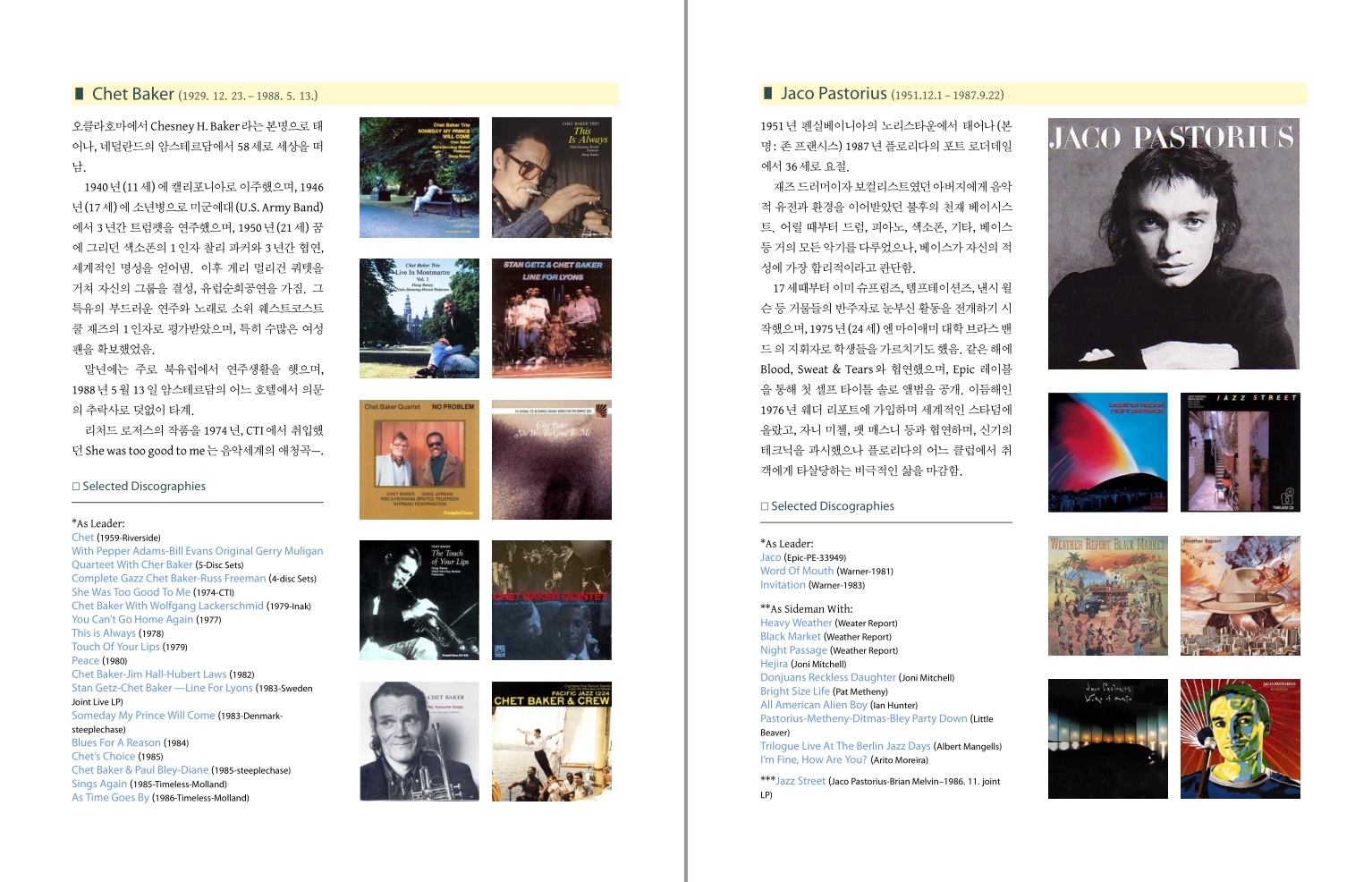Image resolution: width=1372 pixels, height=882 pixels.
Task: Open the 'Night Passage' discography link
Action: [x=794, y=650]
